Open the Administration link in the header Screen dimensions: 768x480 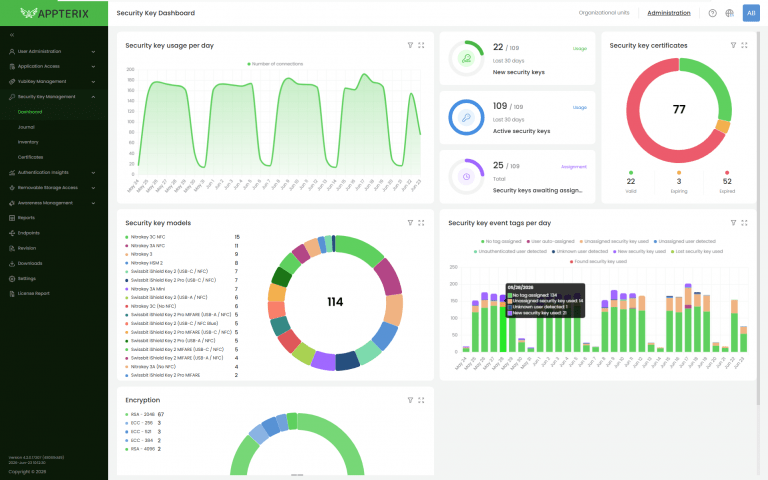669,13
